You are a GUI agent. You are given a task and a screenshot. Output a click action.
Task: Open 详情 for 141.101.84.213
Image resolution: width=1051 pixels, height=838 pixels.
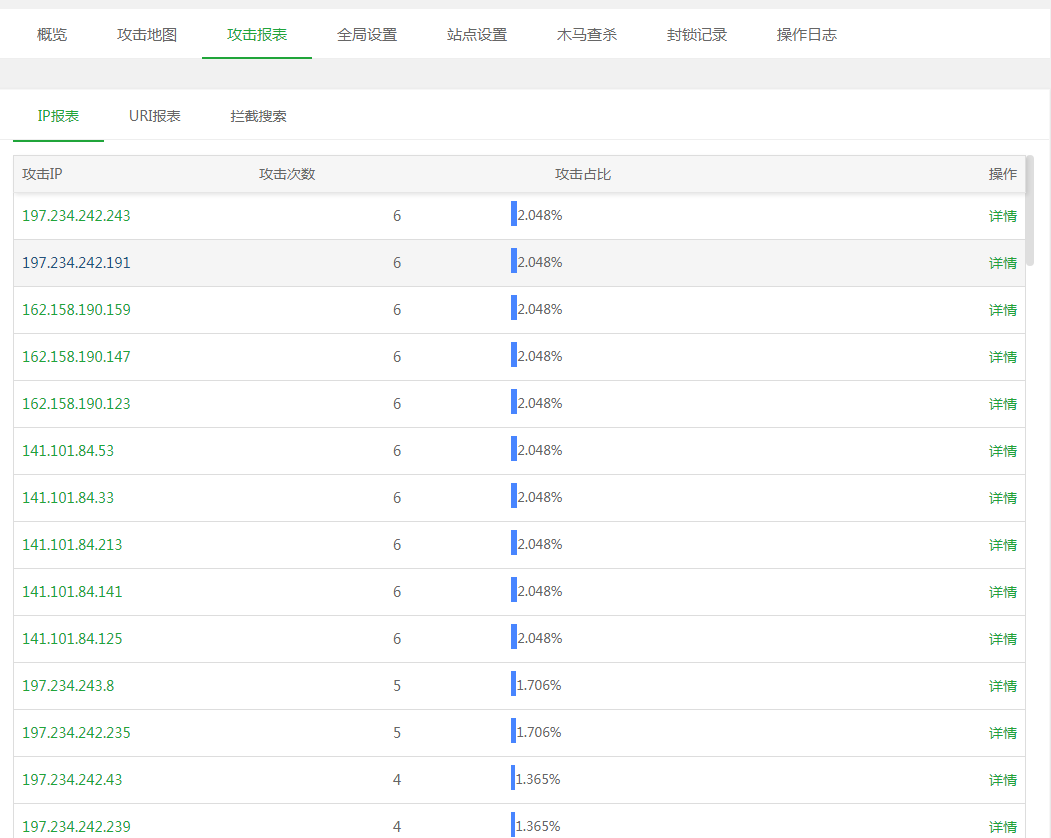(1003, 544)
